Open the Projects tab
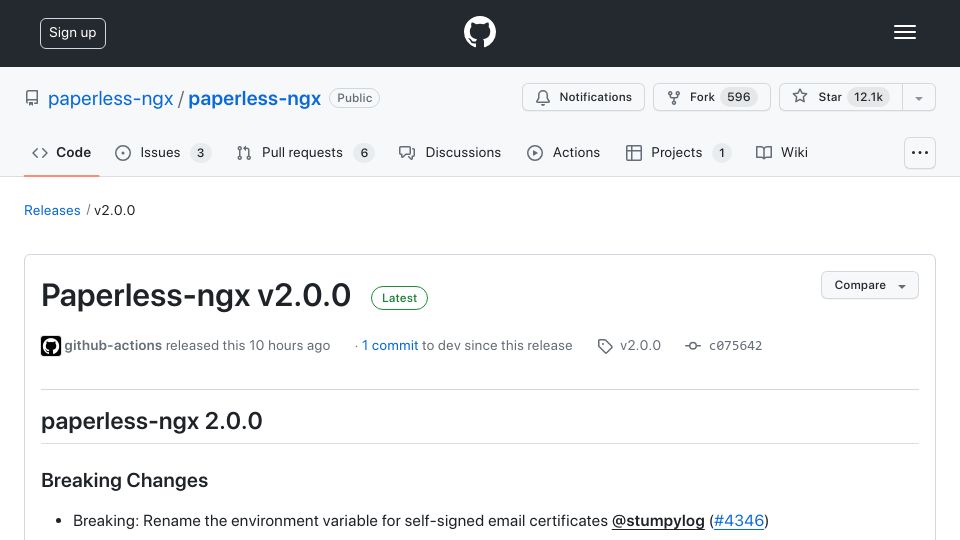 click(x=678, y=152)
